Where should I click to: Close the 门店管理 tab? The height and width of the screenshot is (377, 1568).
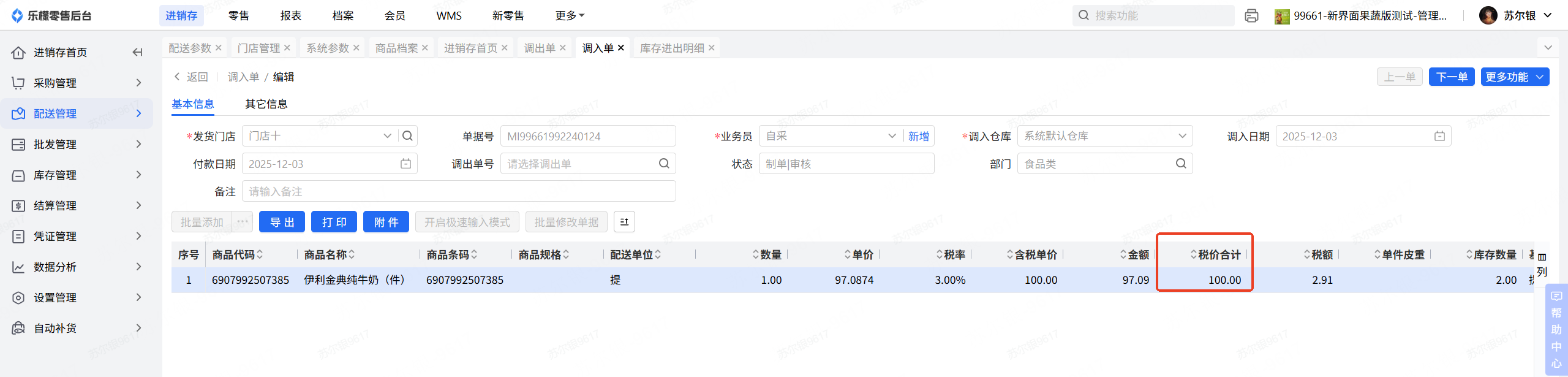(x=287, y=48)
